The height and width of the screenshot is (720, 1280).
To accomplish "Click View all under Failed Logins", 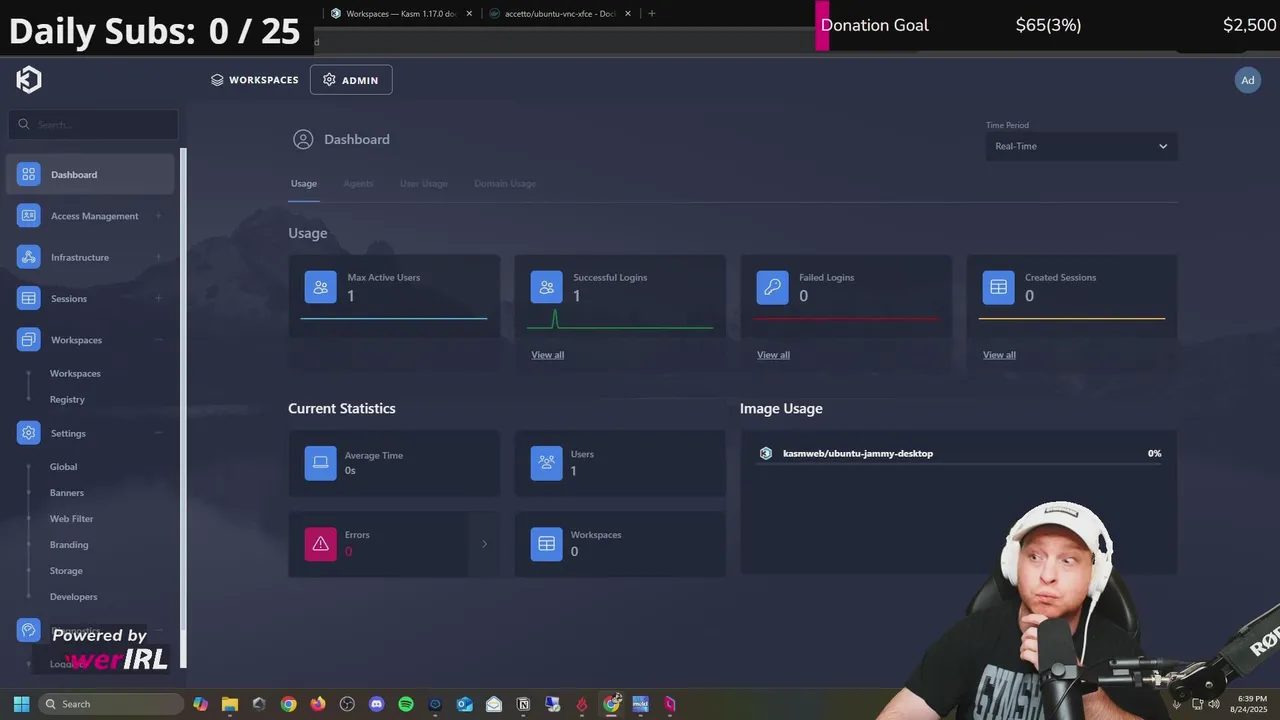I will (774, 355).
